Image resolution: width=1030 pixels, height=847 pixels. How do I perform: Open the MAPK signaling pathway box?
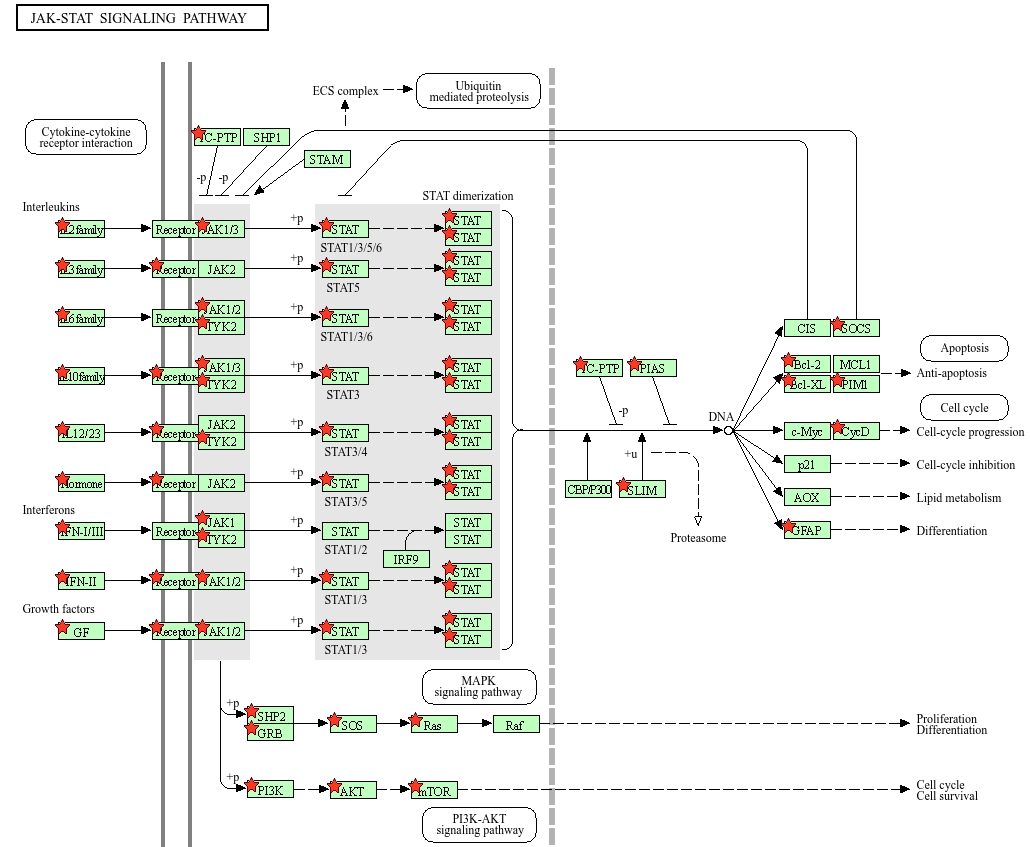[x=478, y=687]
